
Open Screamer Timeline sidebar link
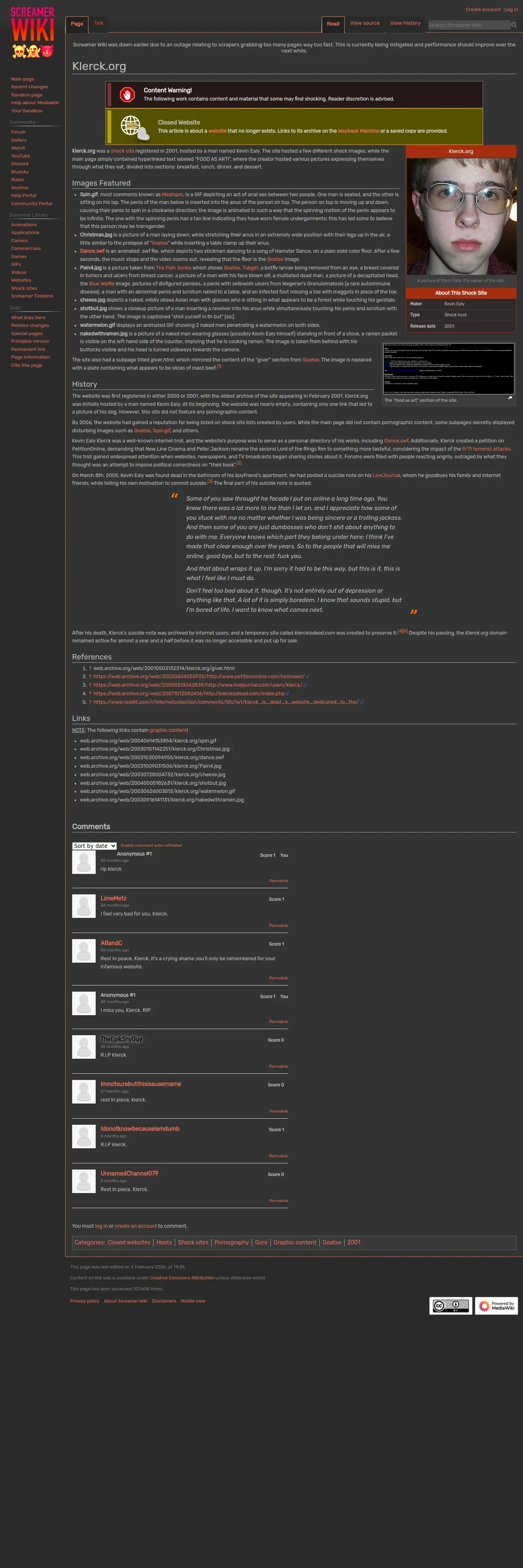(x=32, y=296)
